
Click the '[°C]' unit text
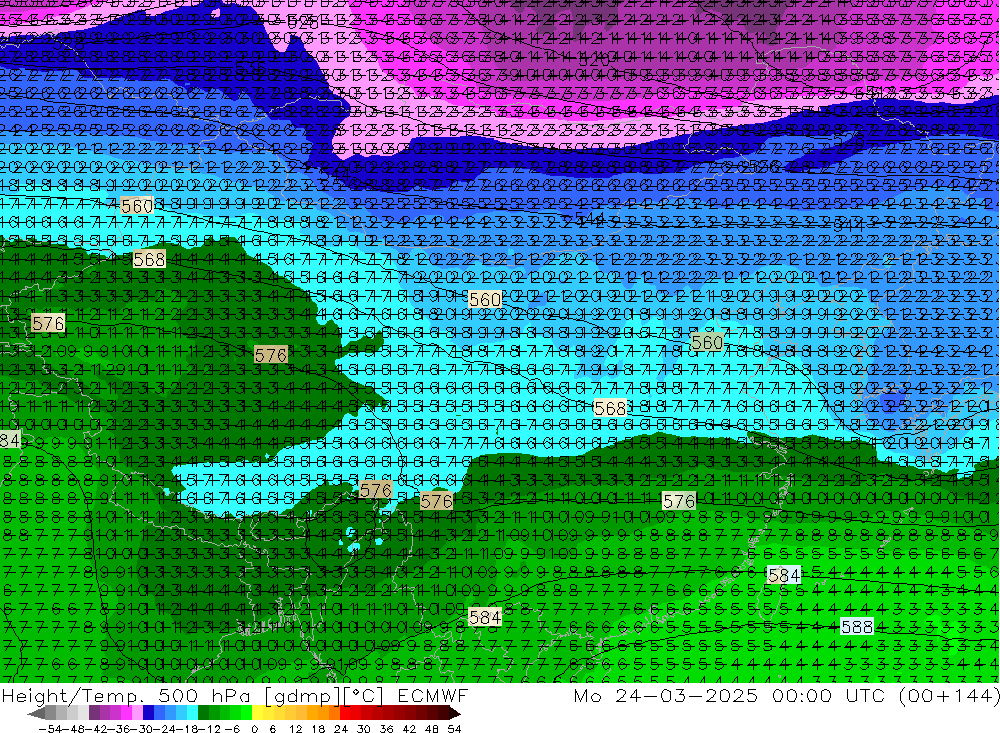362,695
